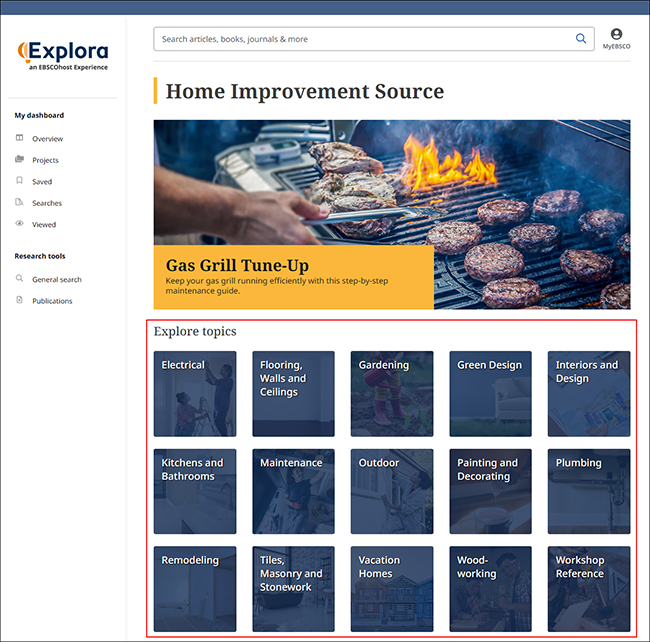This screenshot has width=650, height=642.
Task: Click the General search magnifier icon
Action: (x=19, y=278)
